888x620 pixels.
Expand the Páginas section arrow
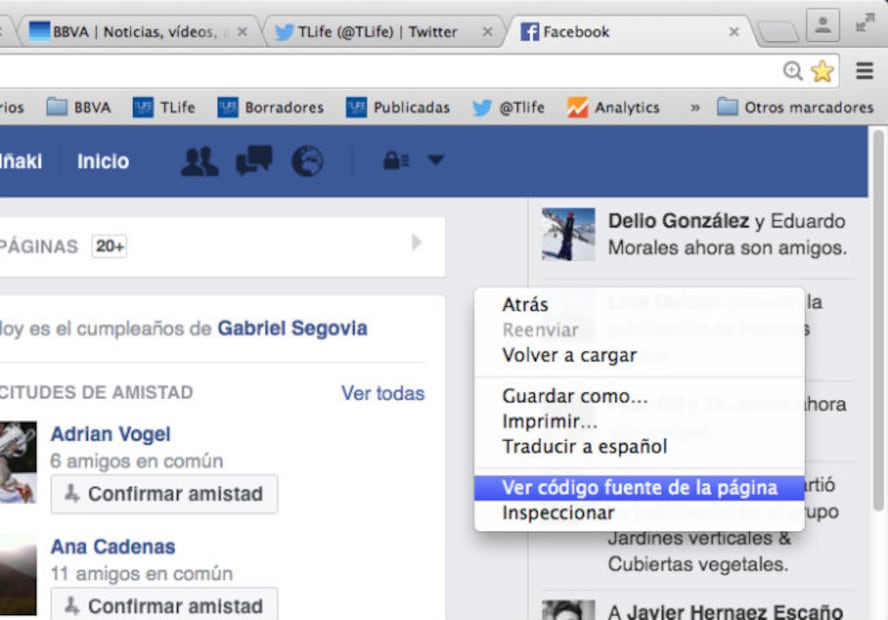point(417,243)
